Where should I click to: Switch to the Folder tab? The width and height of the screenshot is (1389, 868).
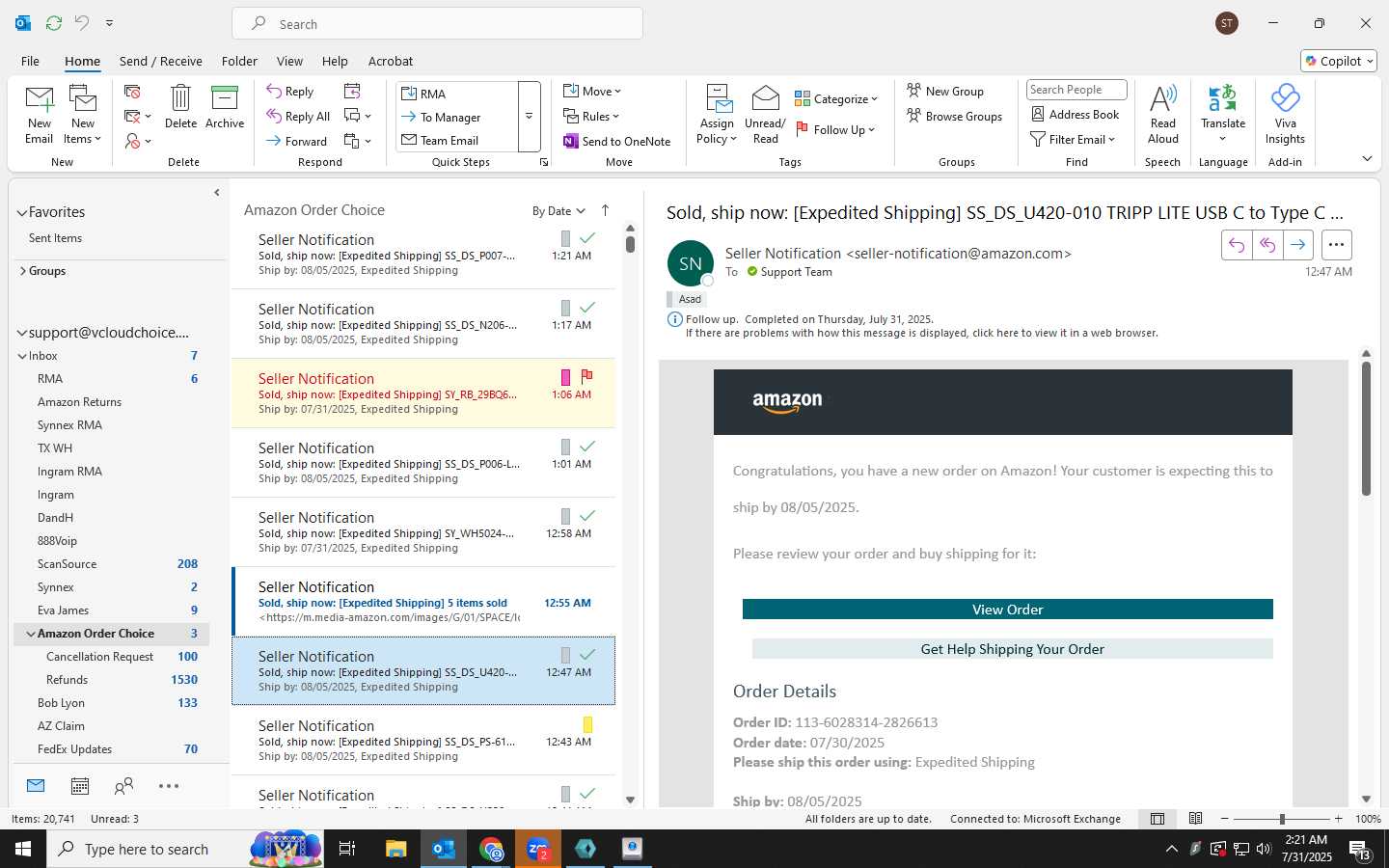(239, 61)
